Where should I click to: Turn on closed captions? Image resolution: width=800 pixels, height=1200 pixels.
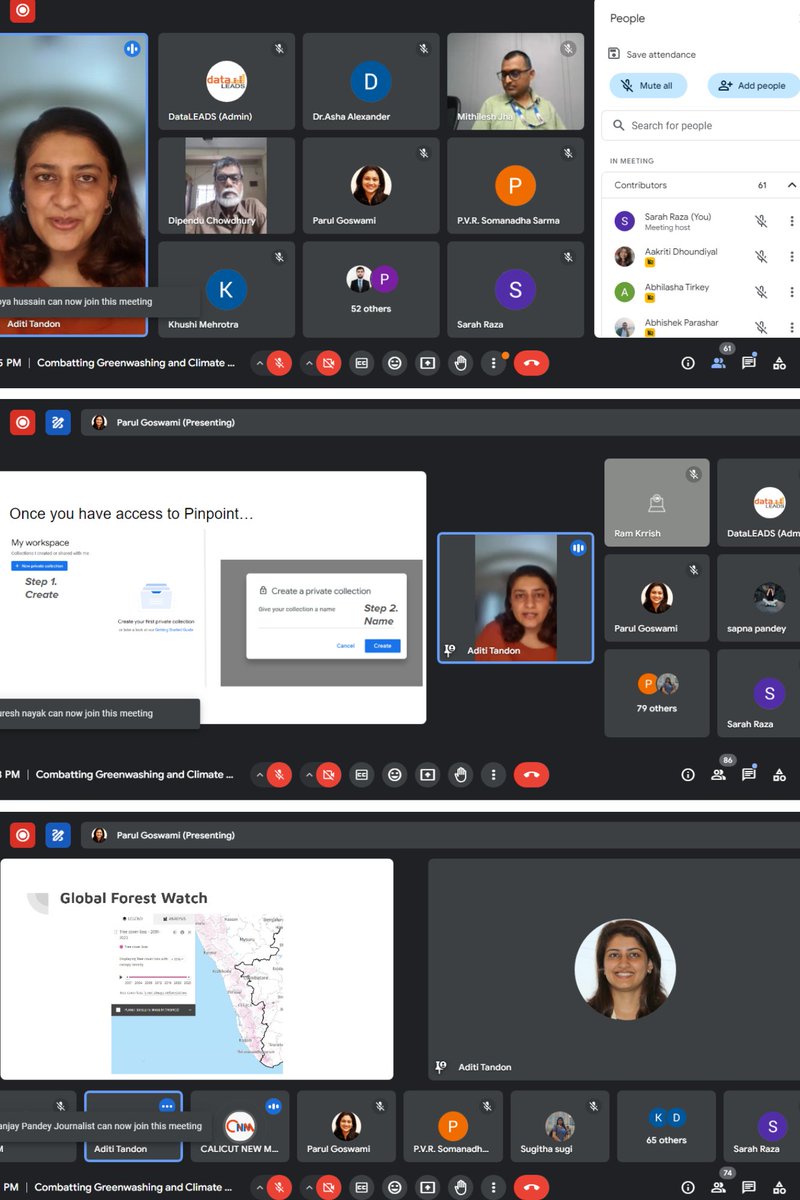tap(361, 363)
